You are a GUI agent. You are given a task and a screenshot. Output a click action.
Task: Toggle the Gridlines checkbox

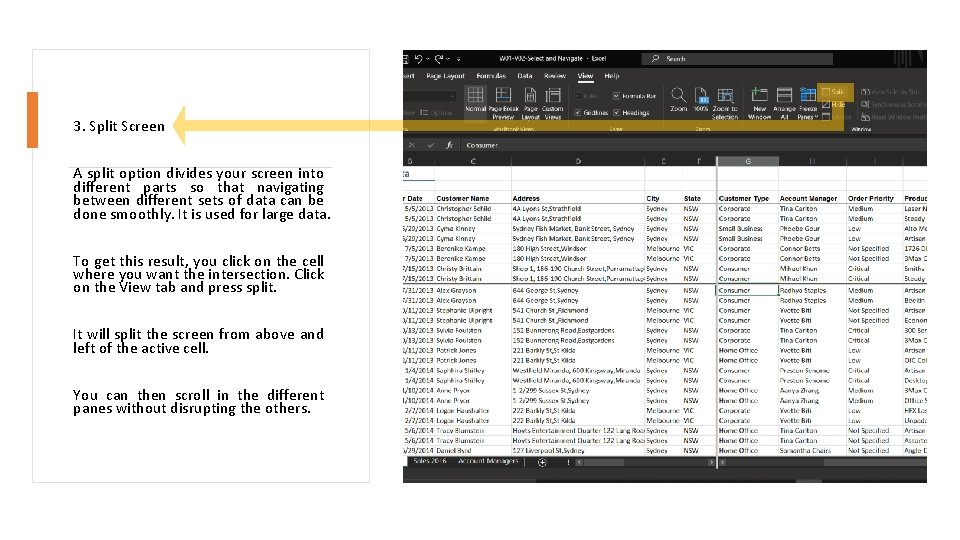coord(591,113)
